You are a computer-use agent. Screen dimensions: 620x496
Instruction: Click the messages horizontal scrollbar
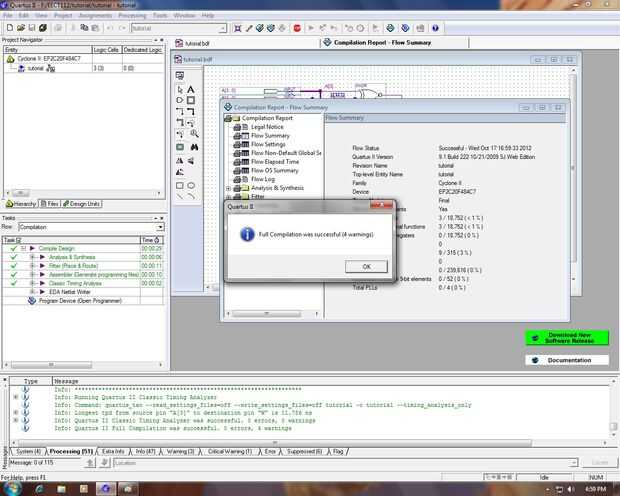pyautogui.click(x=274, y=443)
